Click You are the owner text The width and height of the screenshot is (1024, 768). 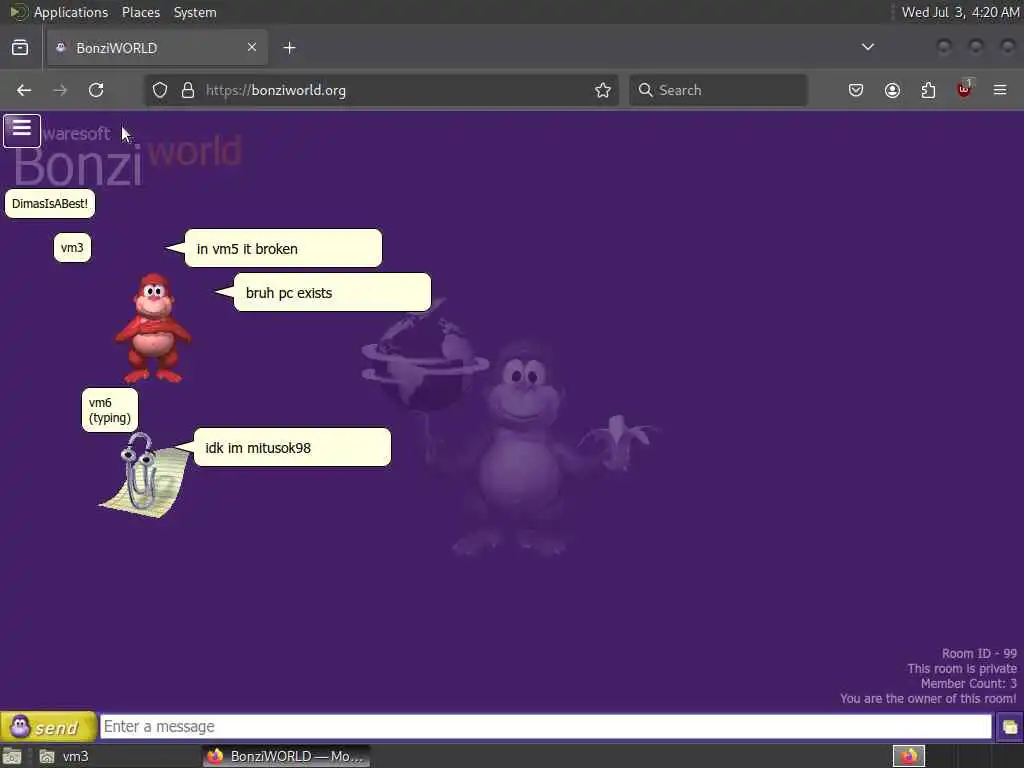tap(928, 699)
